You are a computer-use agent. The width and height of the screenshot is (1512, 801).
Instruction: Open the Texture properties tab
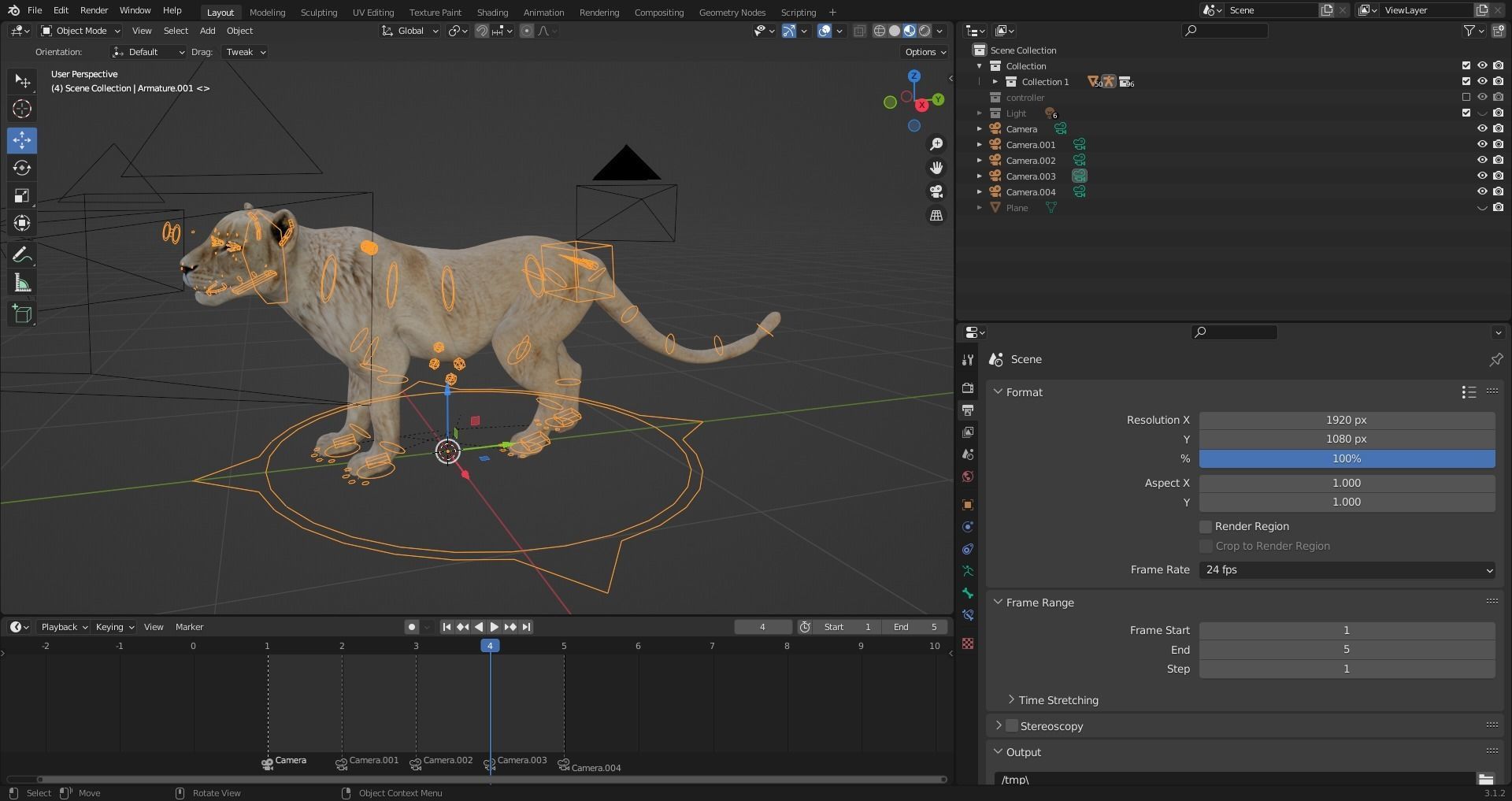pyautogui.click(x=968, y=643)
